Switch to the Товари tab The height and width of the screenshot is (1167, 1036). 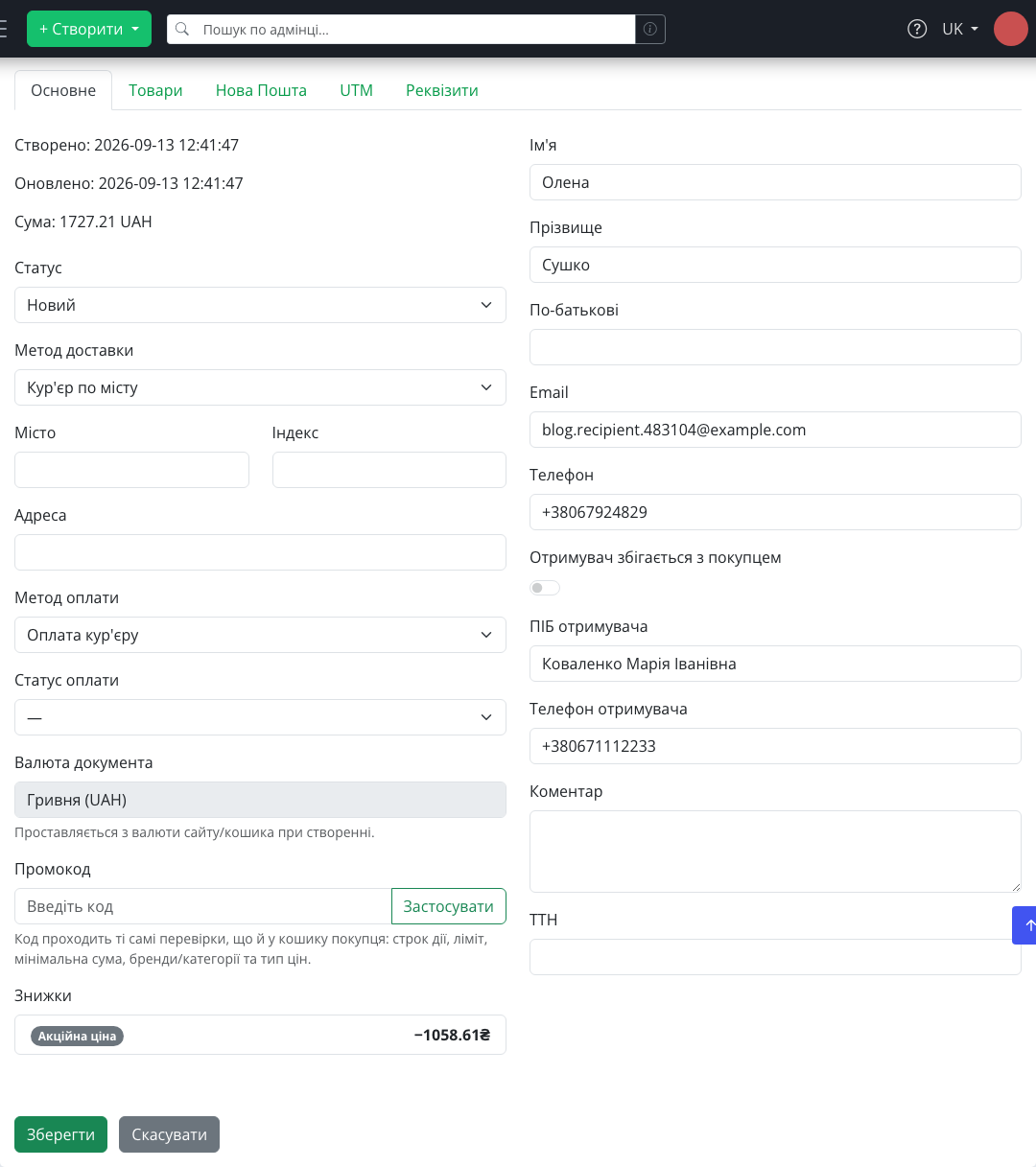click(155, 90)
